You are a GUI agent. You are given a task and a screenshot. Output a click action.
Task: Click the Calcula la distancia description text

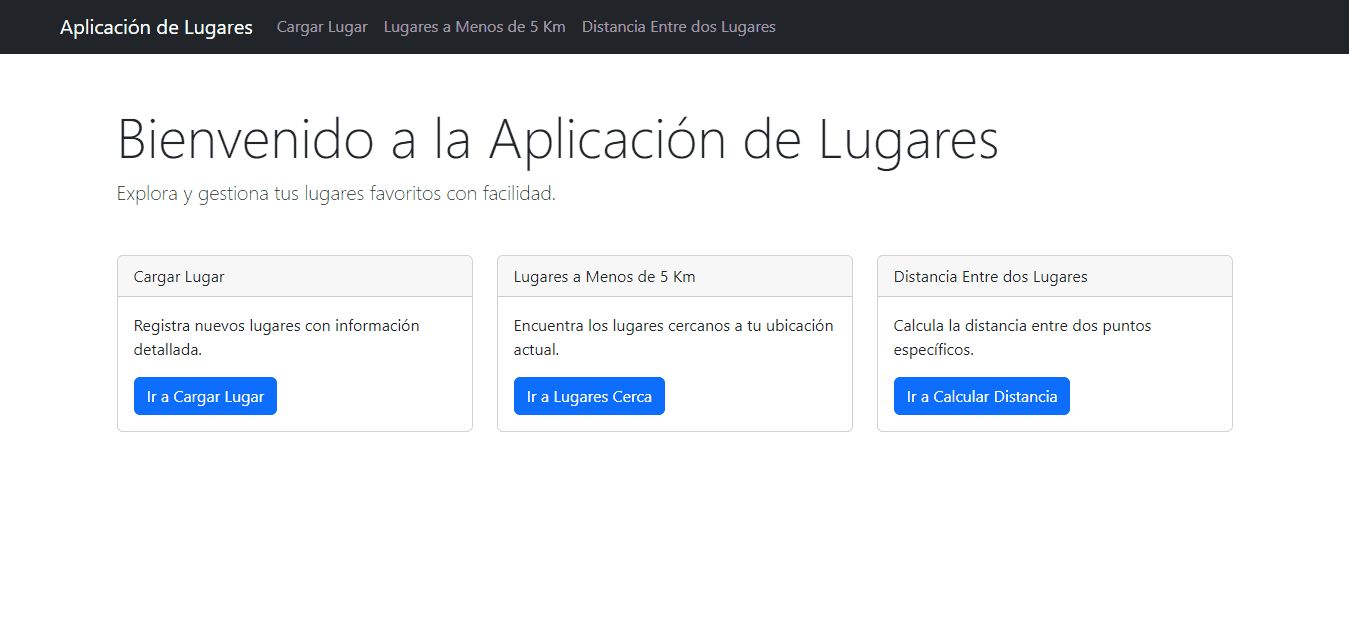point(1022,337)
